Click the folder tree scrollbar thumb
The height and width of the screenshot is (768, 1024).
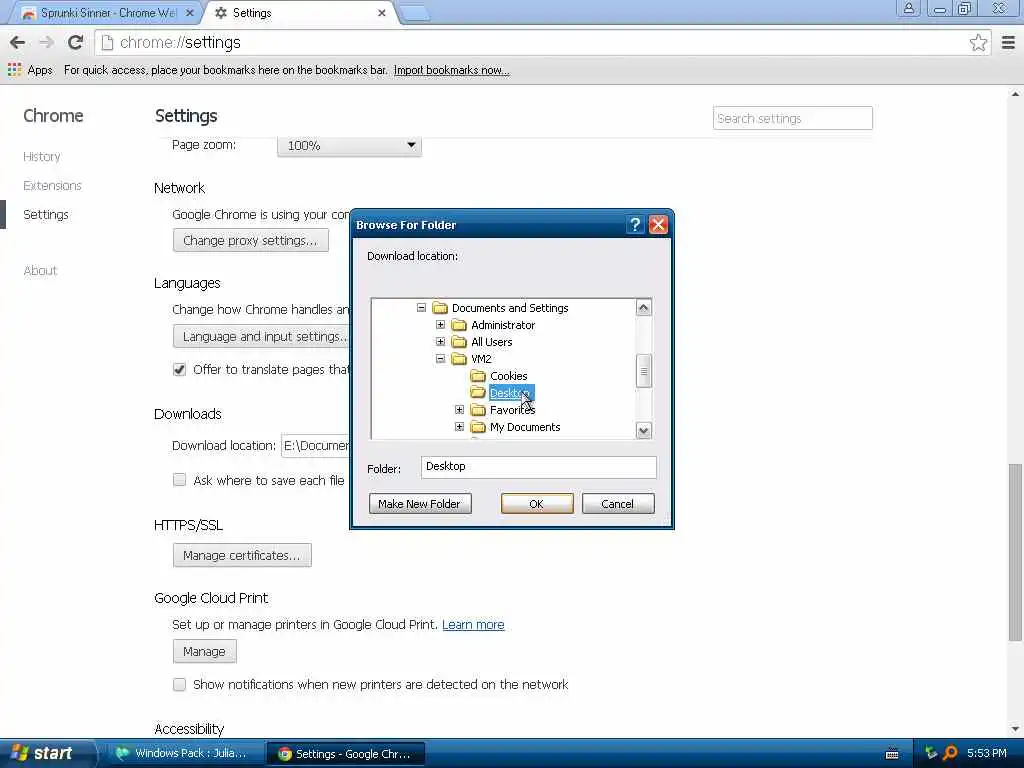point(644,370)
